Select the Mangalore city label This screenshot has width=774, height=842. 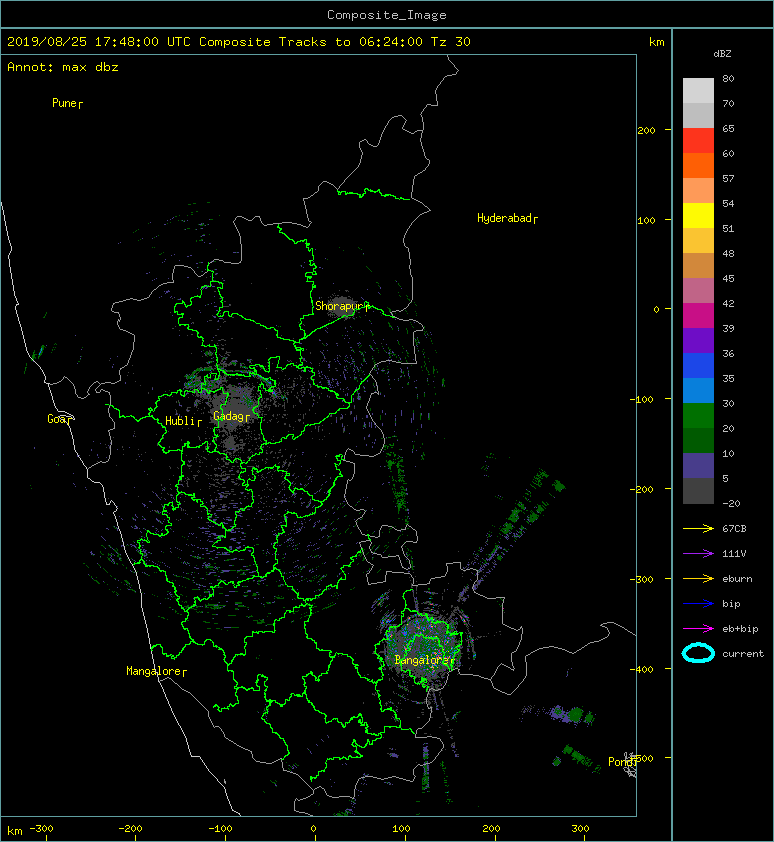click(156, 671)
